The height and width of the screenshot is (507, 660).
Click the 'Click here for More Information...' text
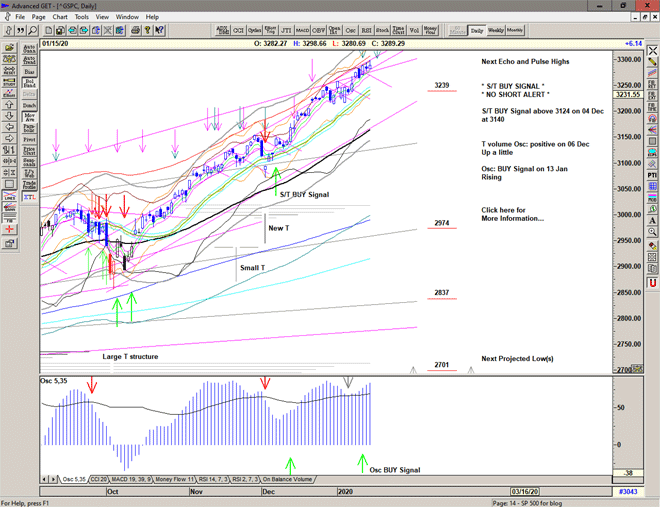coord(512,214)
